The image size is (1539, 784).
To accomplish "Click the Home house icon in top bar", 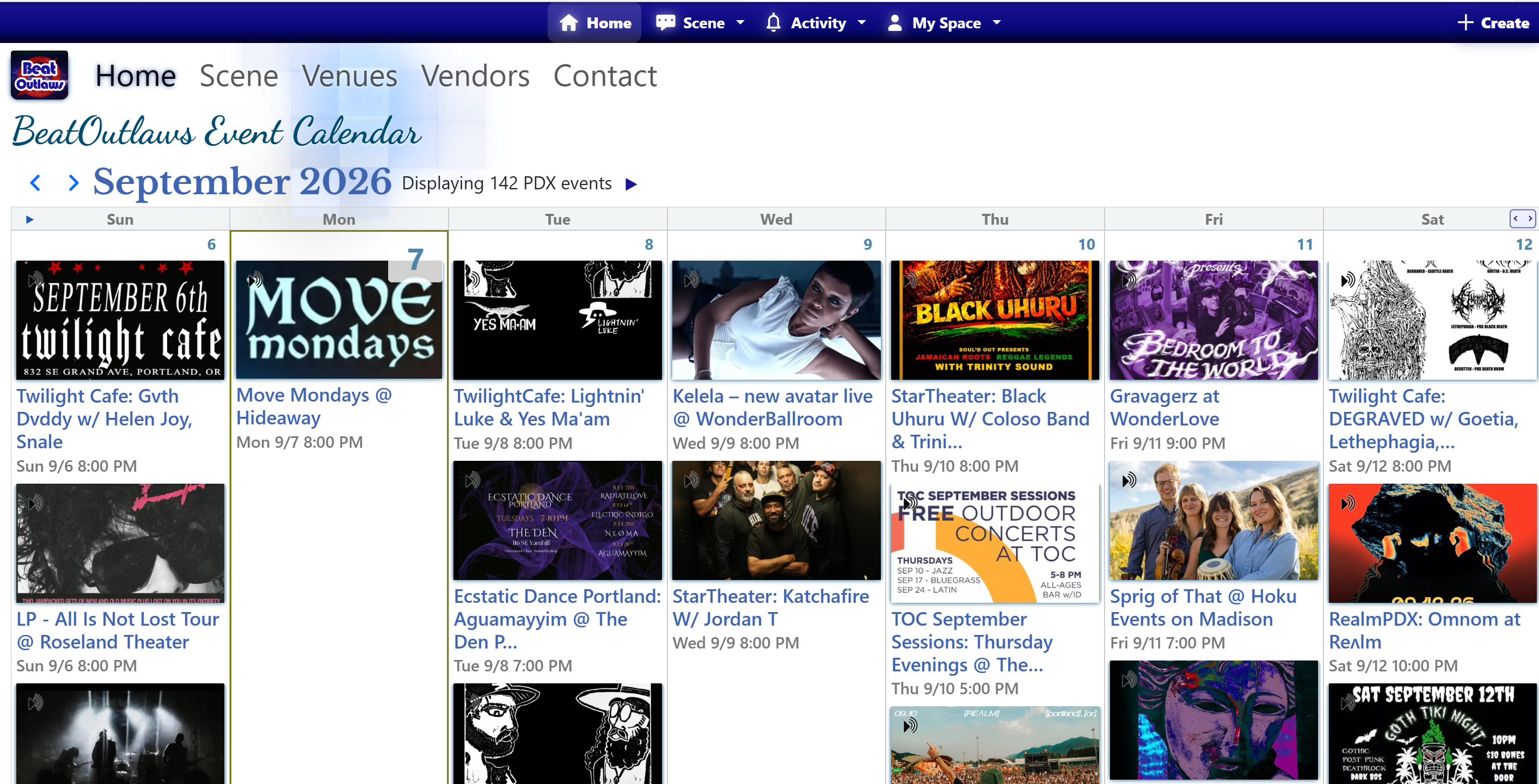I will (568, 23).
